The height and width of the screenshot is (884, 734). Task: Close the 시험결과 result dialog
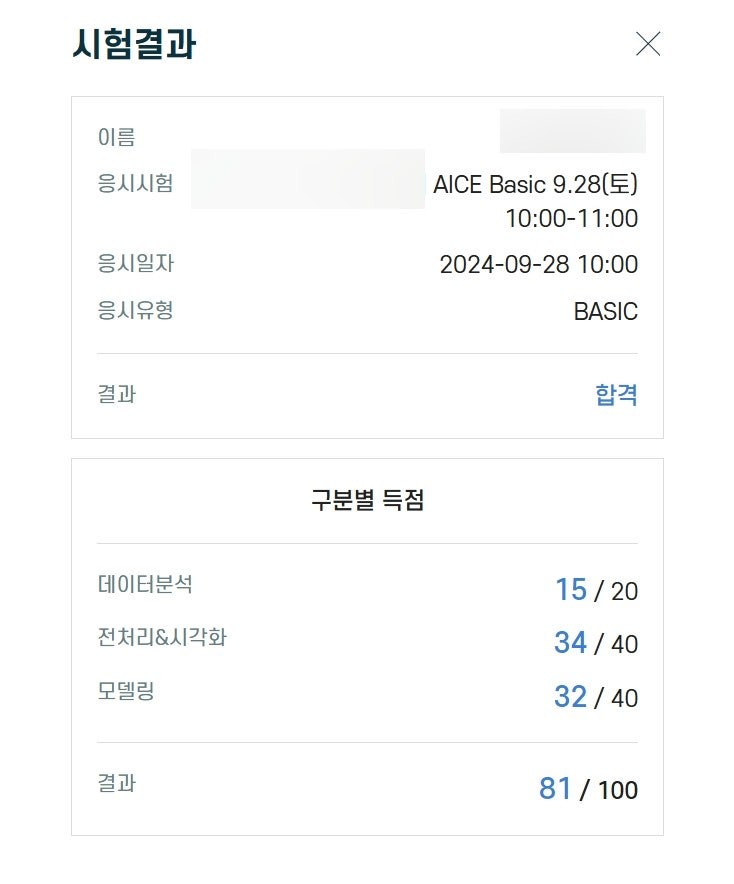[649, 44]
